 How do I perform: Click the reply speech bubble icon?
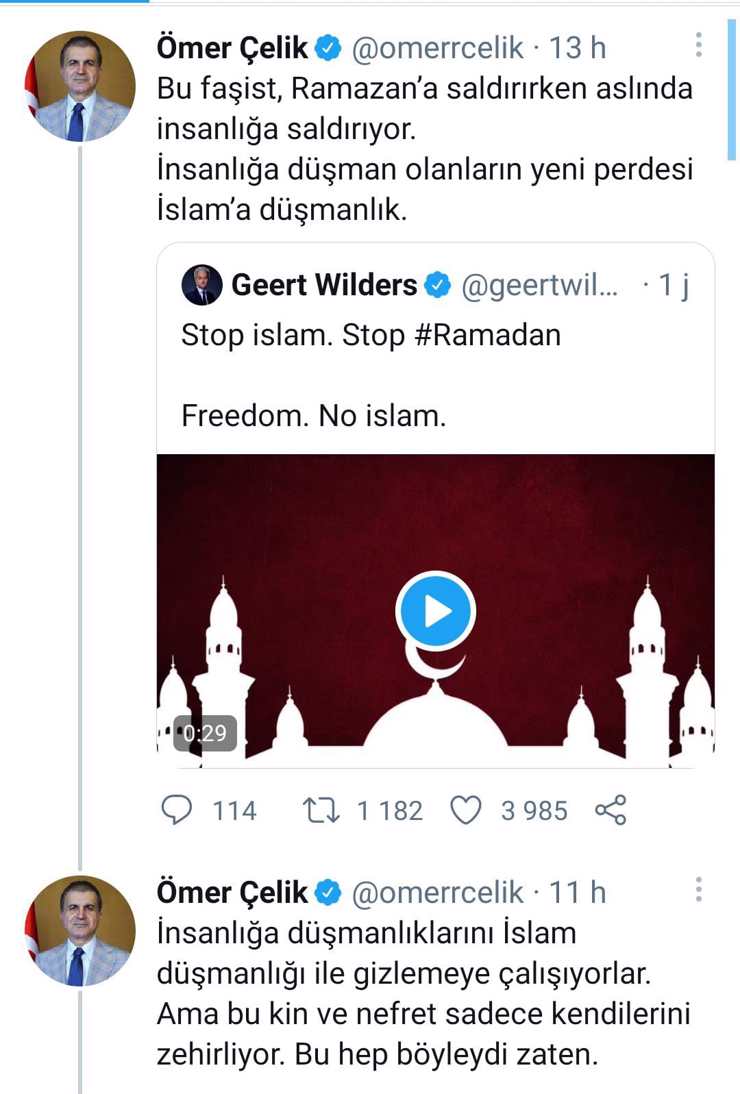(x=177, y=810)
